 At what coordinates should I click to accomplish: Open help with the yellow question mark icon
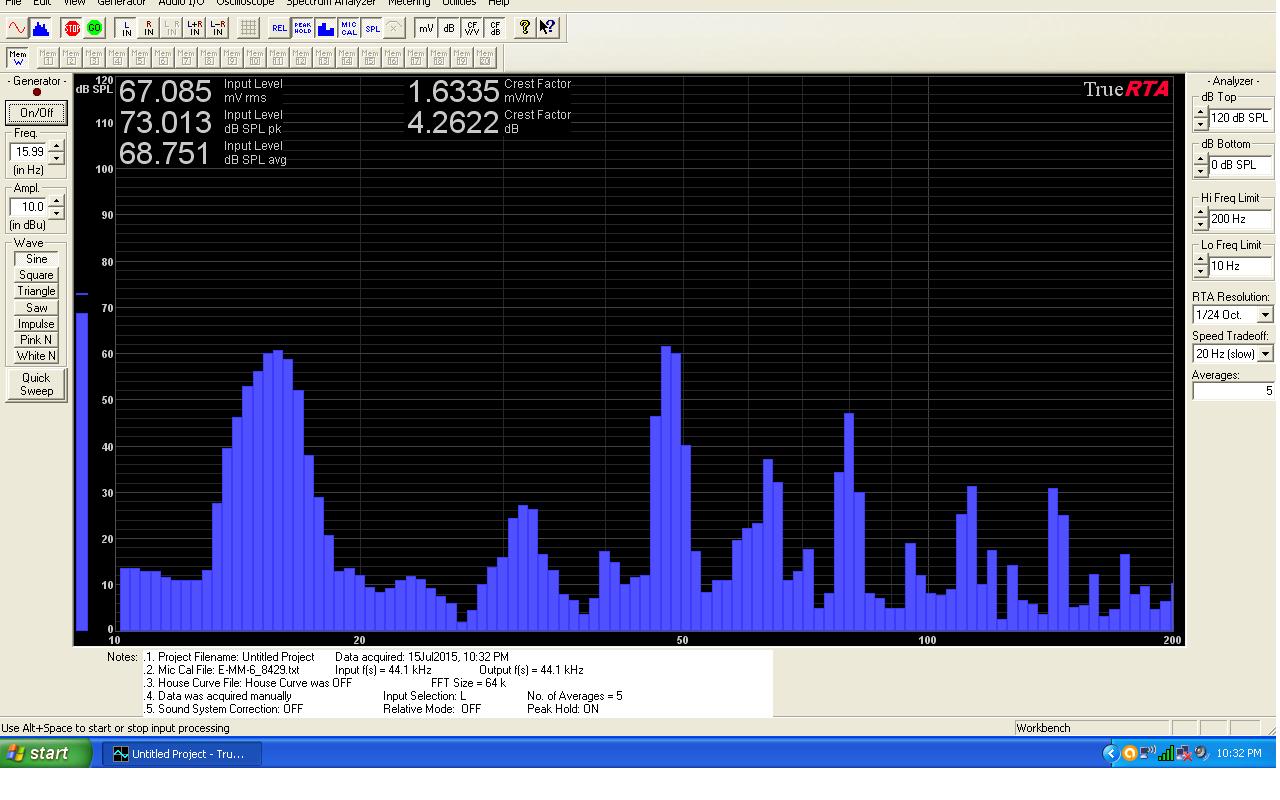525,28
